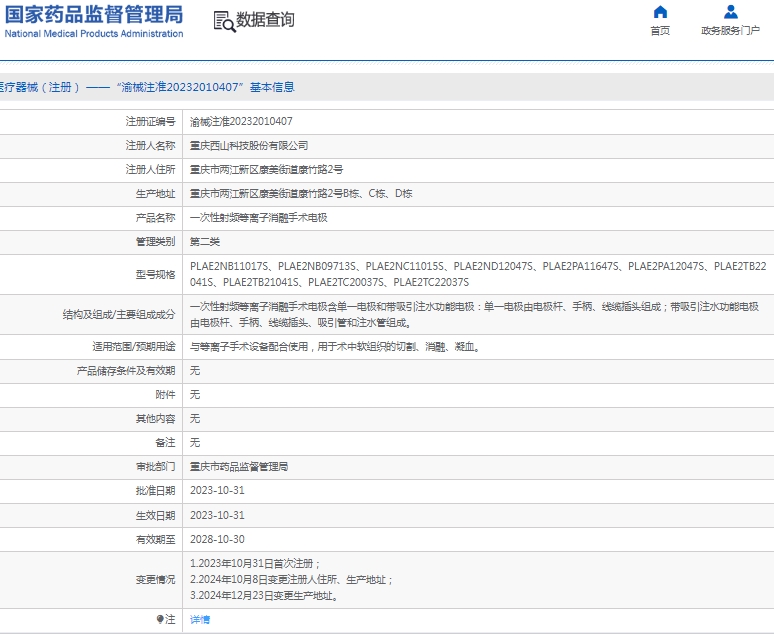
Task: Click the 注册人住所 row label
Action: (x=151, y=169)
